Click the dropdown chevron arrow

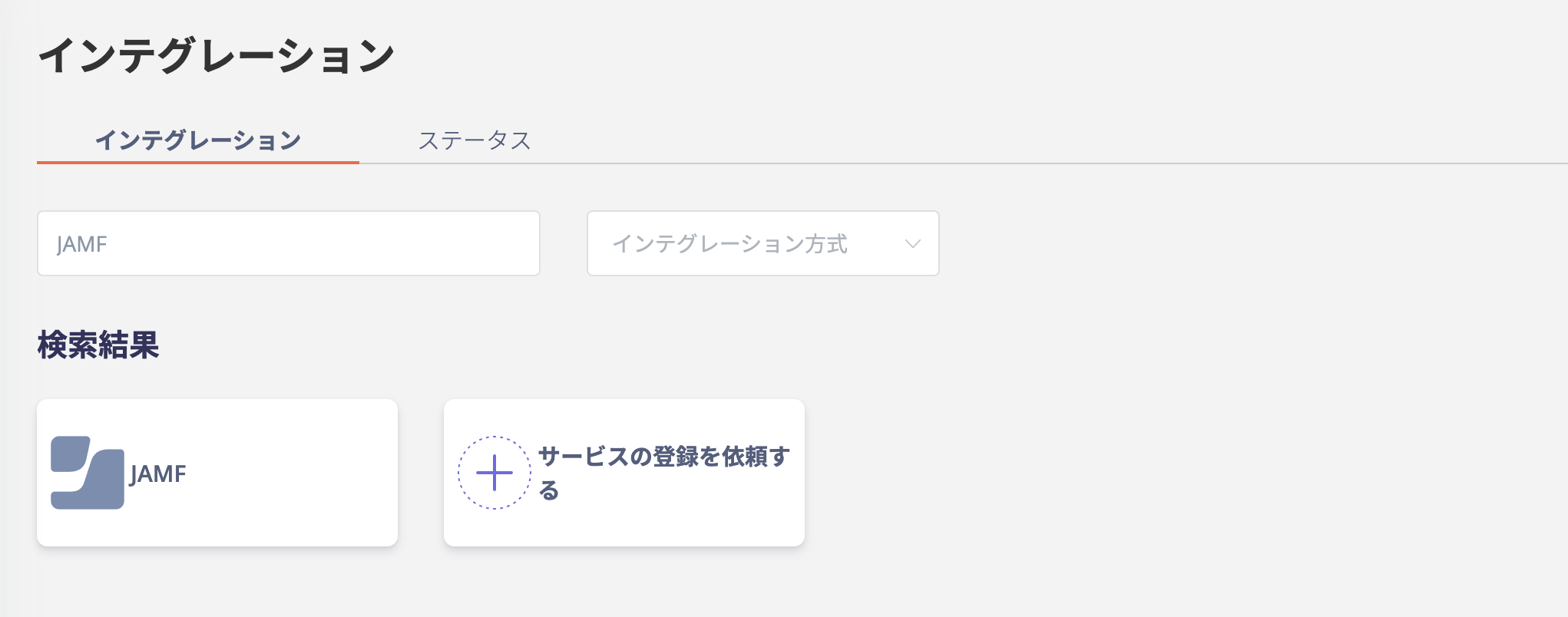tap(912, 244)
